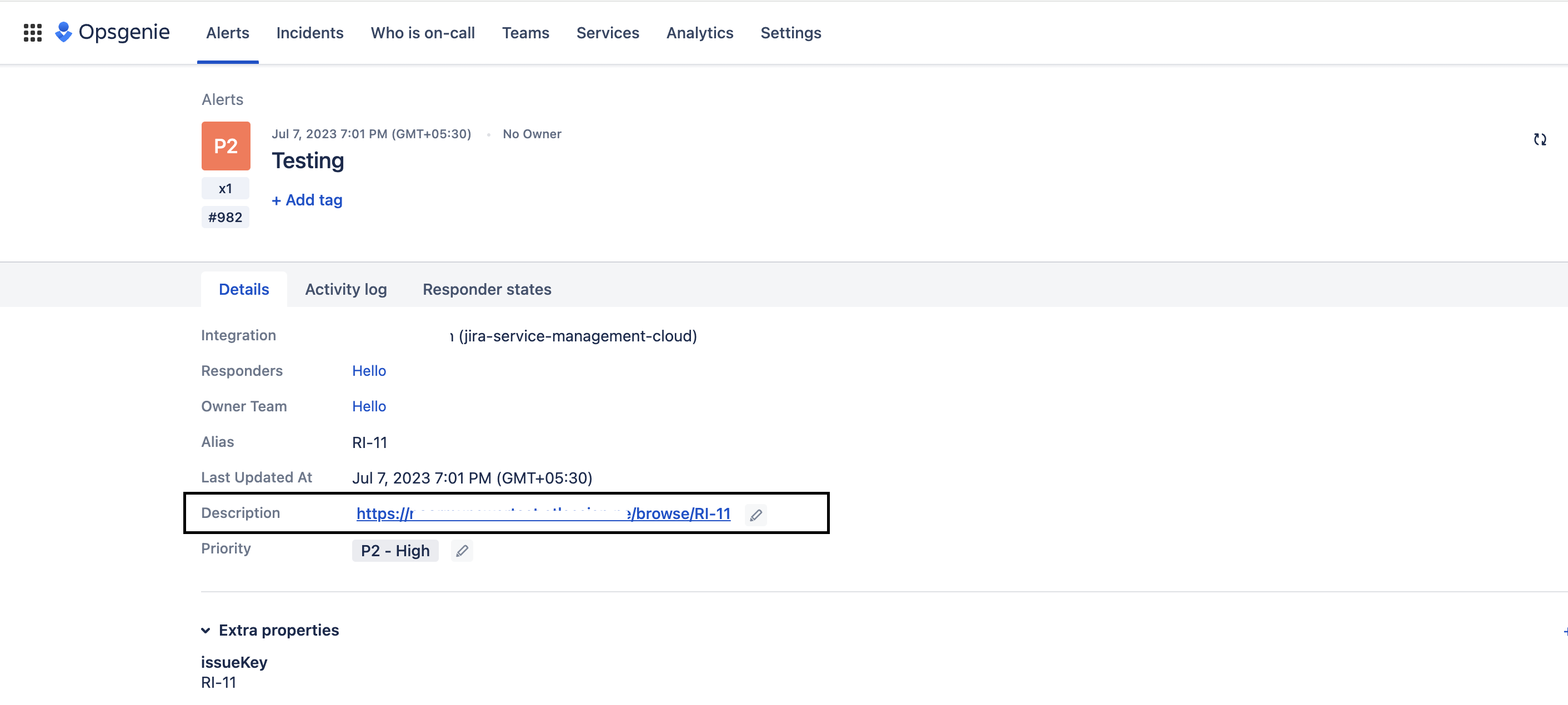Open the P2 - High priority selector
The height and width of the screenshot is (705, 1568).
coord(395,551)
